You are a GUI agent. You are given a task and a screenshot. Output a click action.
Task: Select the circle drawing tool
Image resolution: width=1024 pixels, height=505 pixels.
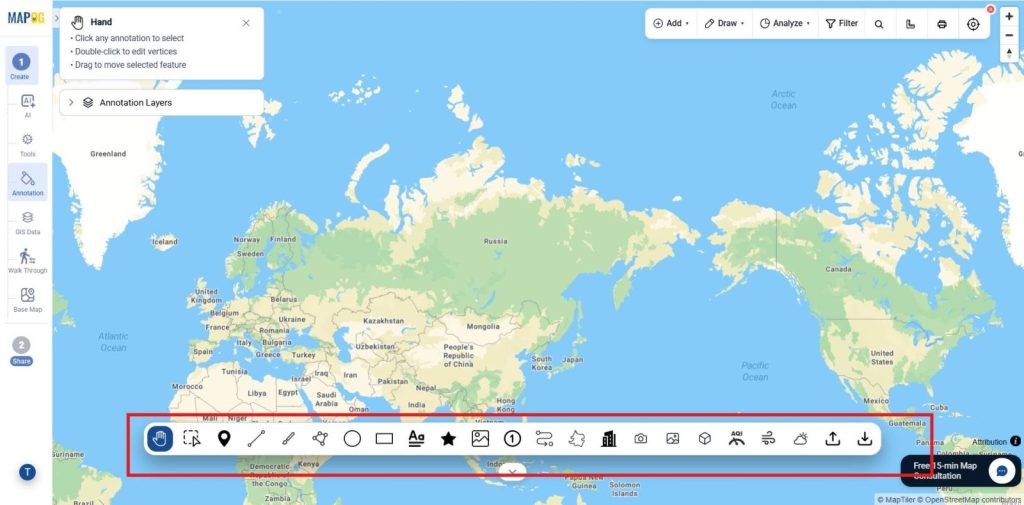coord(352,439)
